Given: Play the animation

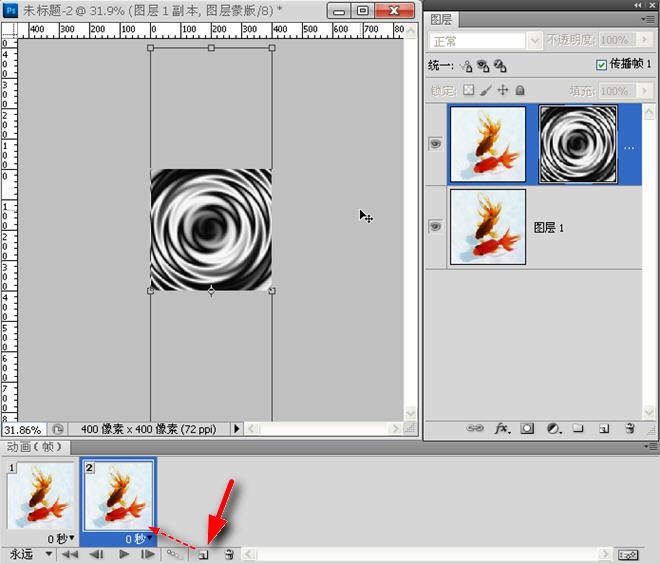Looking at the screenshot, I should click(124, 554).
